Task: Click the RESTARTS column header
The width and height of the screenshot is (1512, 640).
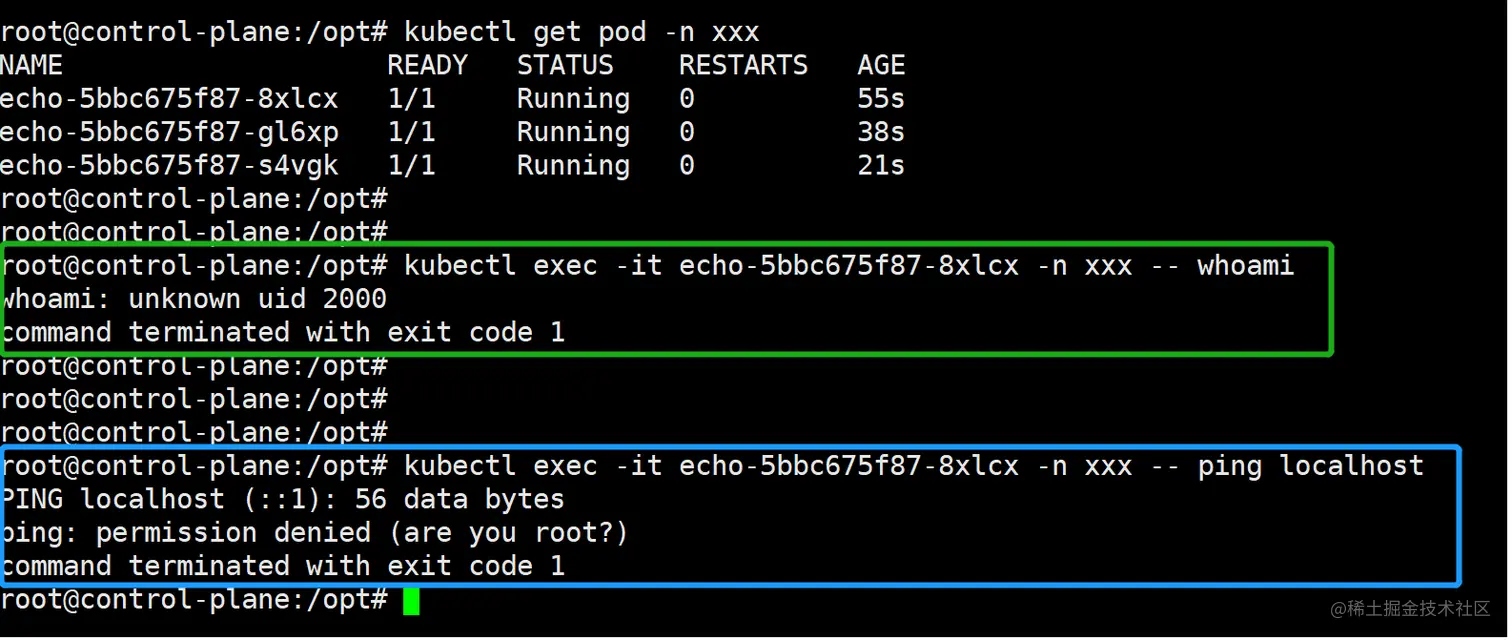Action: [x=743, y=66]
